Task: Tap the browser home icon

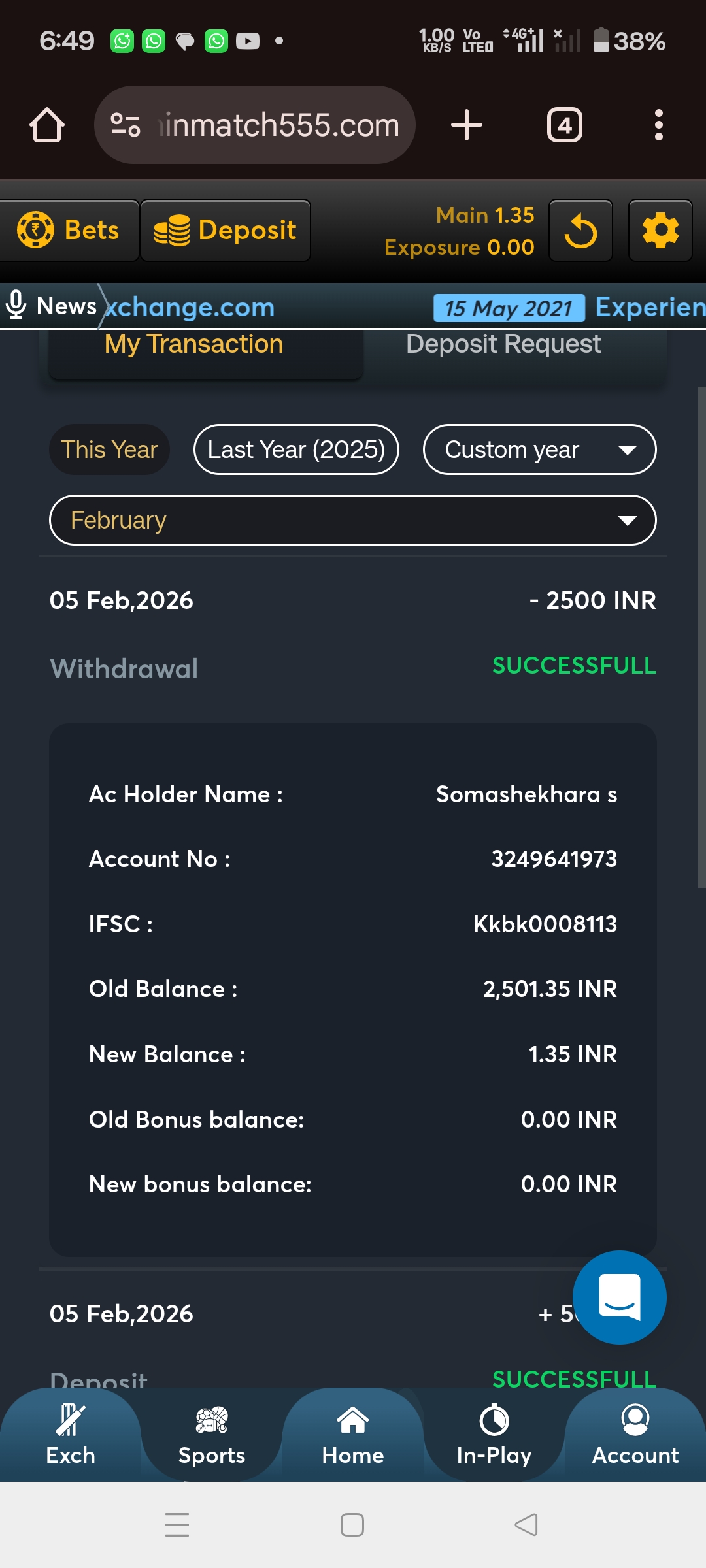Action: [x=47, y=125]
